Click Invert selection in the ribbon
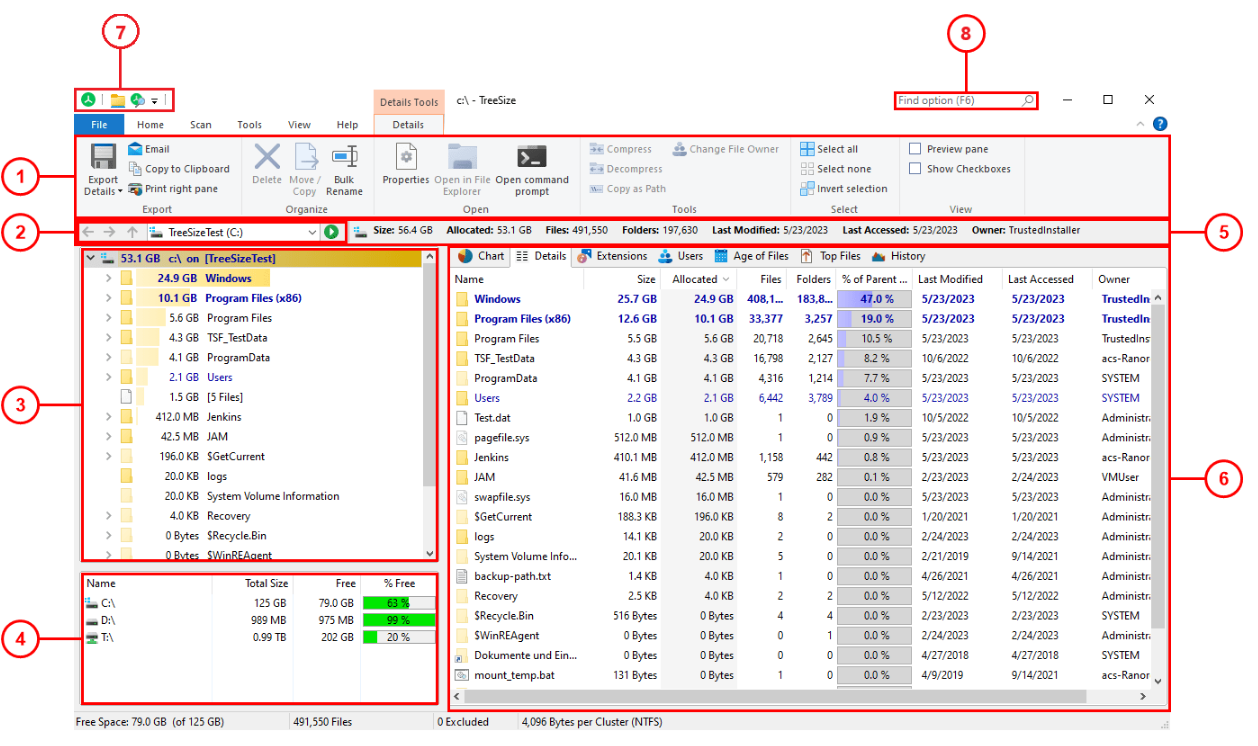 [x=844, y=188]
